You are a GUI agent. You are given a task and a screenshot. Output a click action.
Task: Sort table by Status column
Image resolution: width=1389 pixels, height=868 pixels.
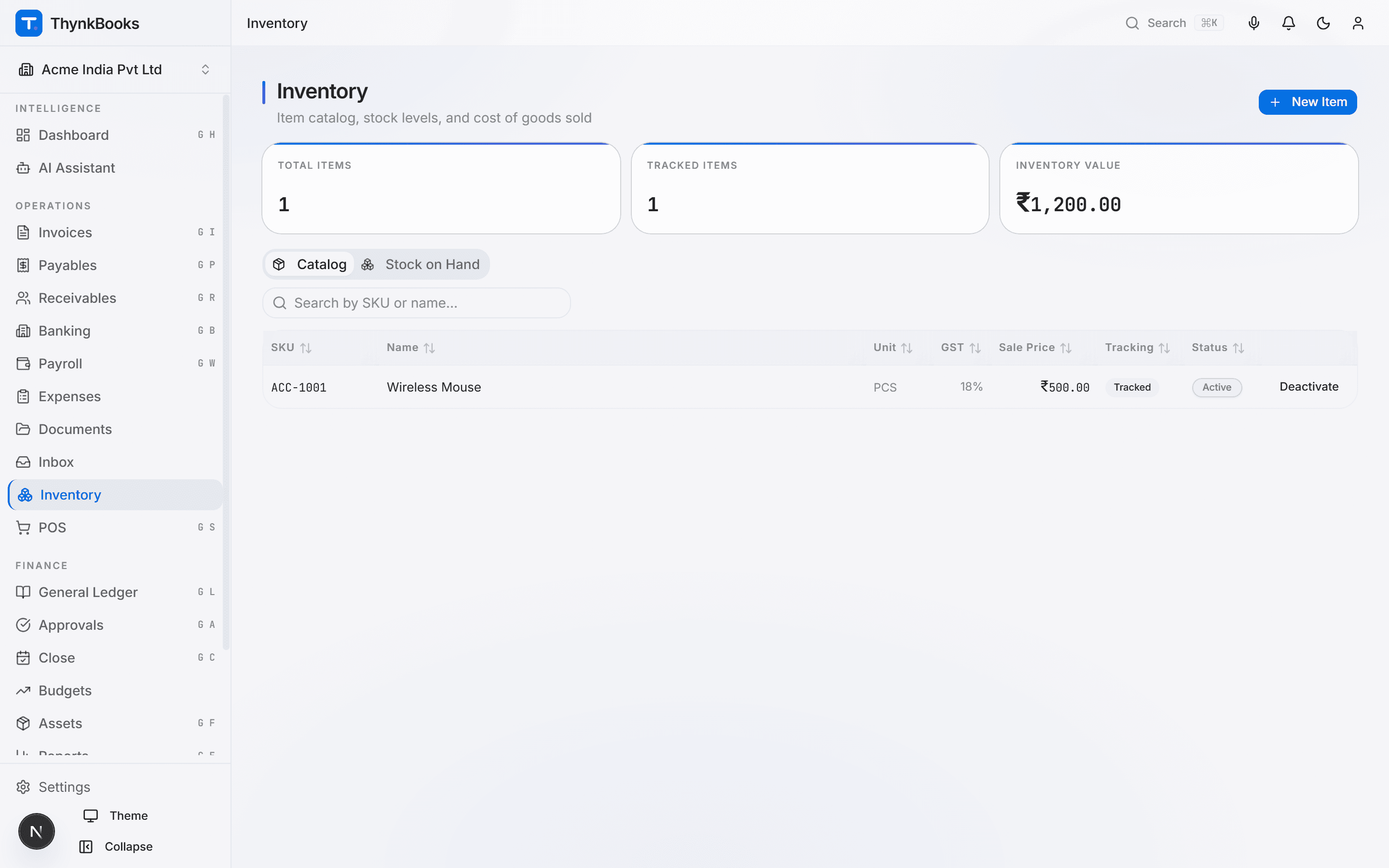click(x=1217, y=347)
